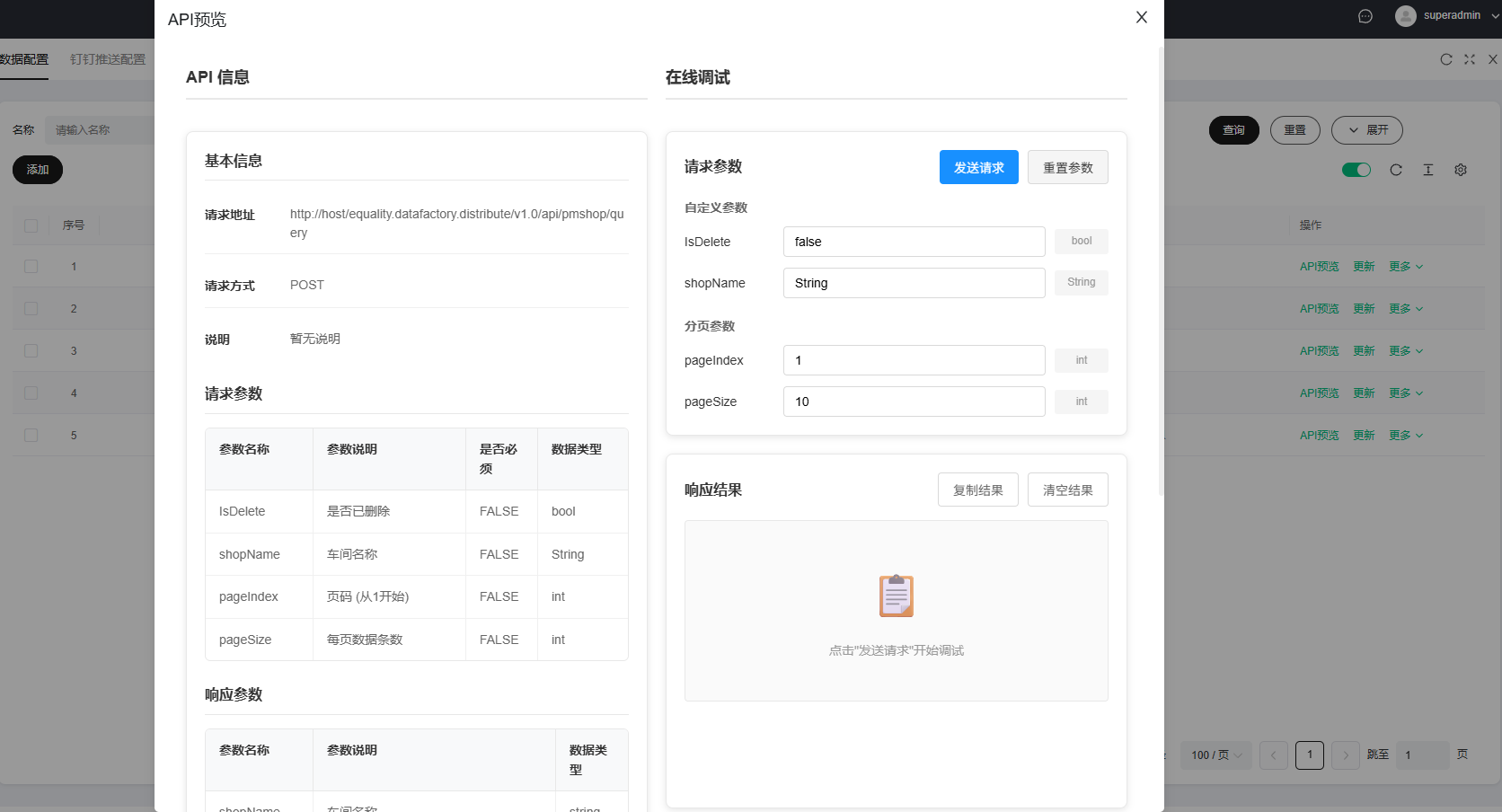
Task: Switch to 数据配置 tab
Action: pyautogui.click(x=24, y=59)
